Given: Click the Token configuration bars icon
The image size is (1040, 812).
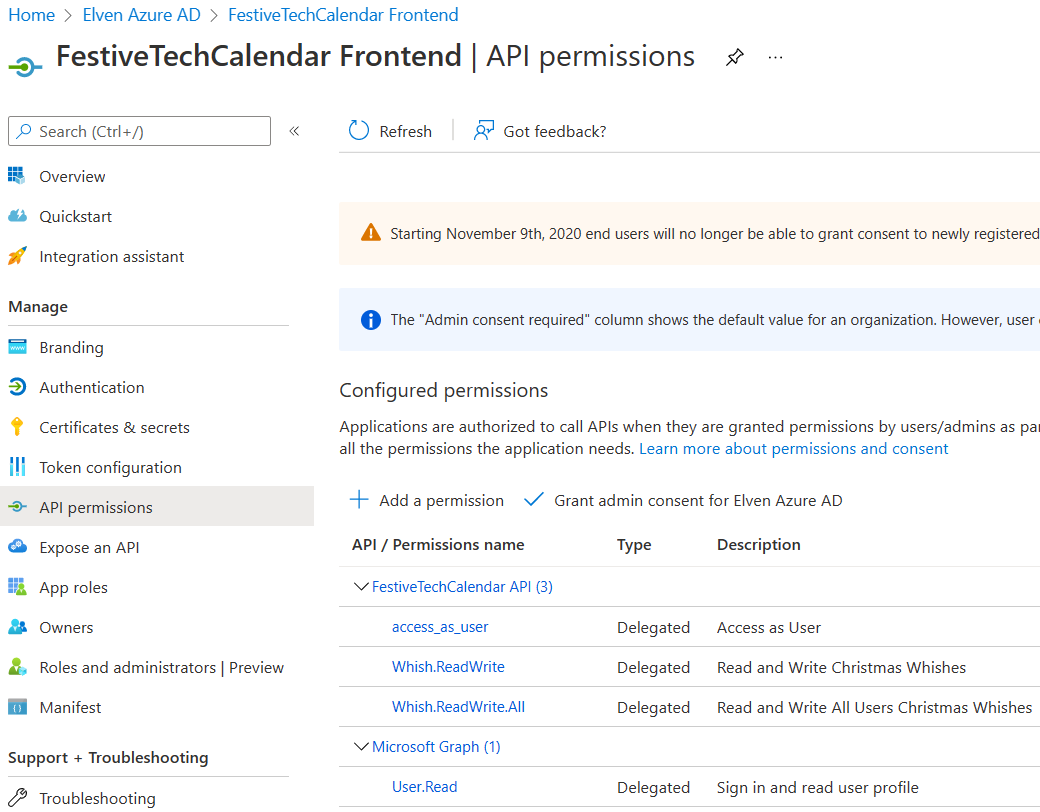Looking at the screenshot, I should pos(17,466).
